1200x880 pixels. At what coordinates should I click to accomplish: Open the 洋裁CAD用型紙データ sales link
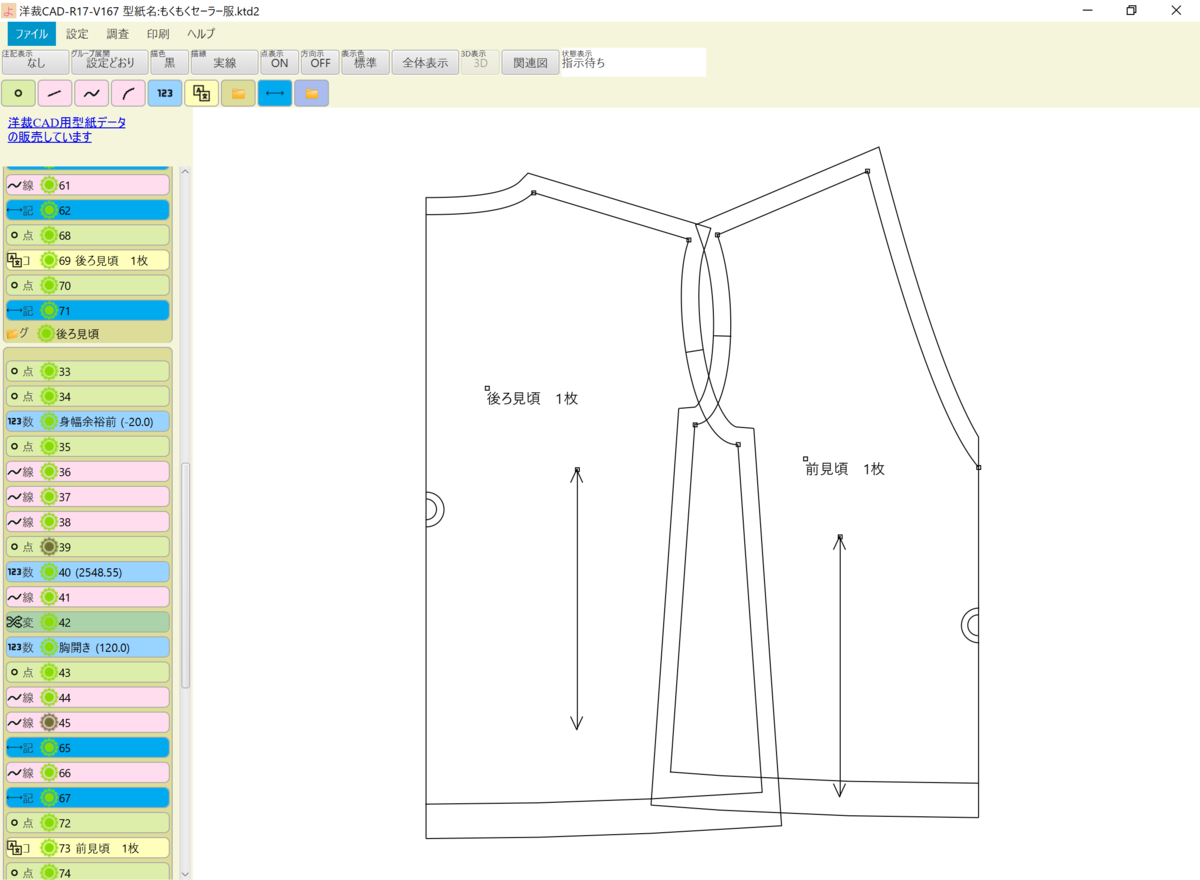[x=67, y=129]
